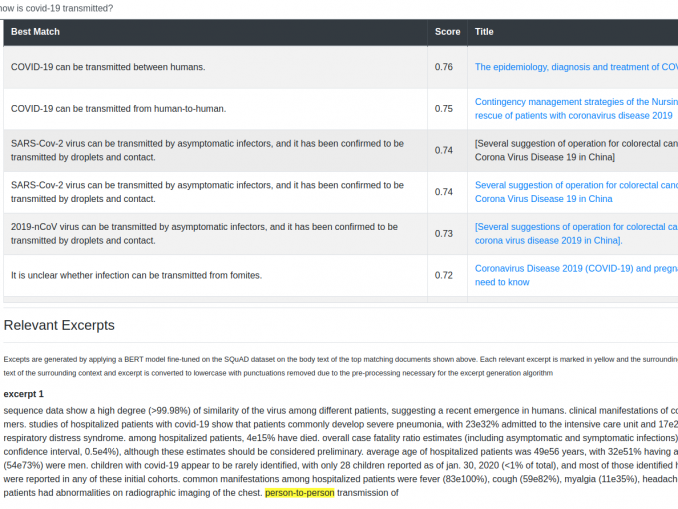Click the 0.73 score cell
Image resolution: width=678 pixels, height=509 pixels.
click(444, 233)
